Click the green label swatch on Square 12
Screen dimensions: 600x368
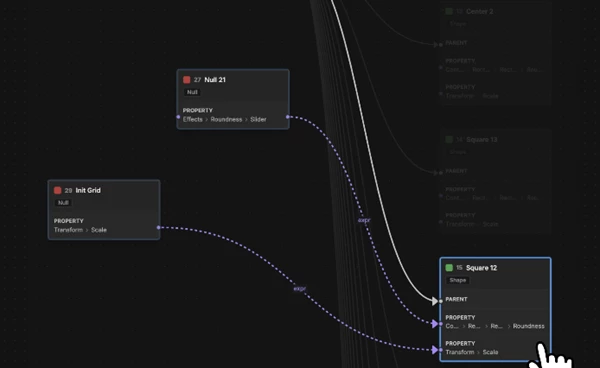pos(449,268)
